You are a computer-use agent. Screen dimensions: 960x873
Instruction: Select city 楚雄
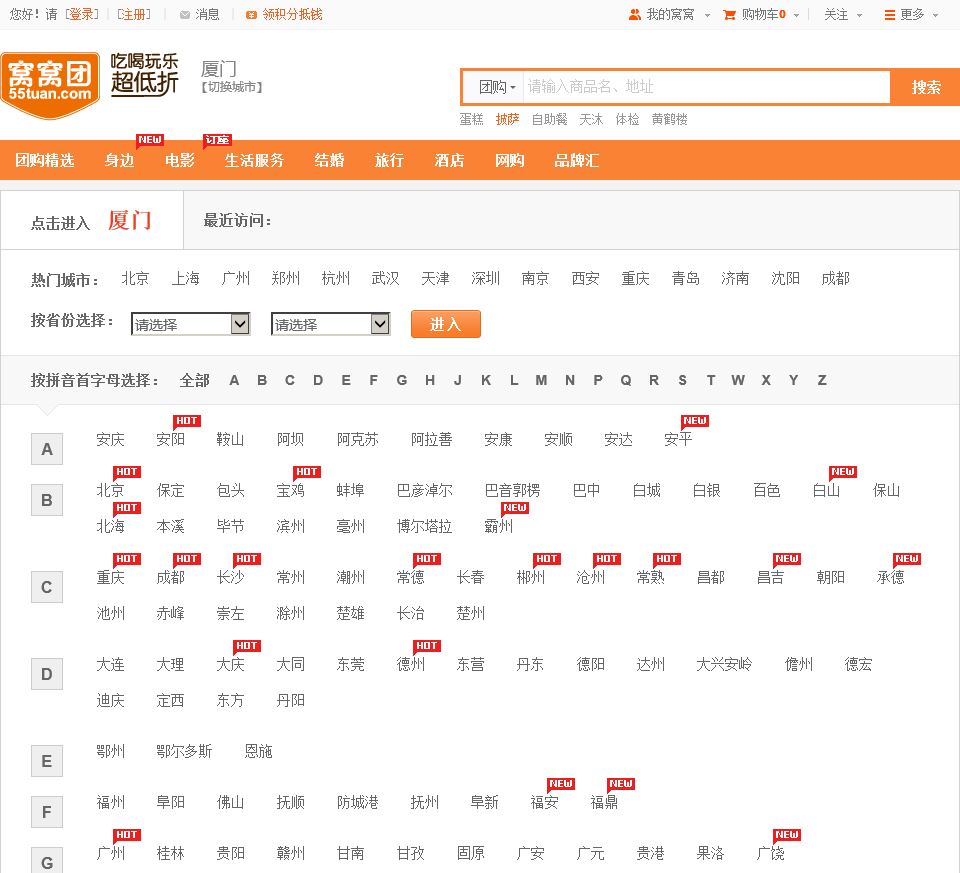coord(351,613)
